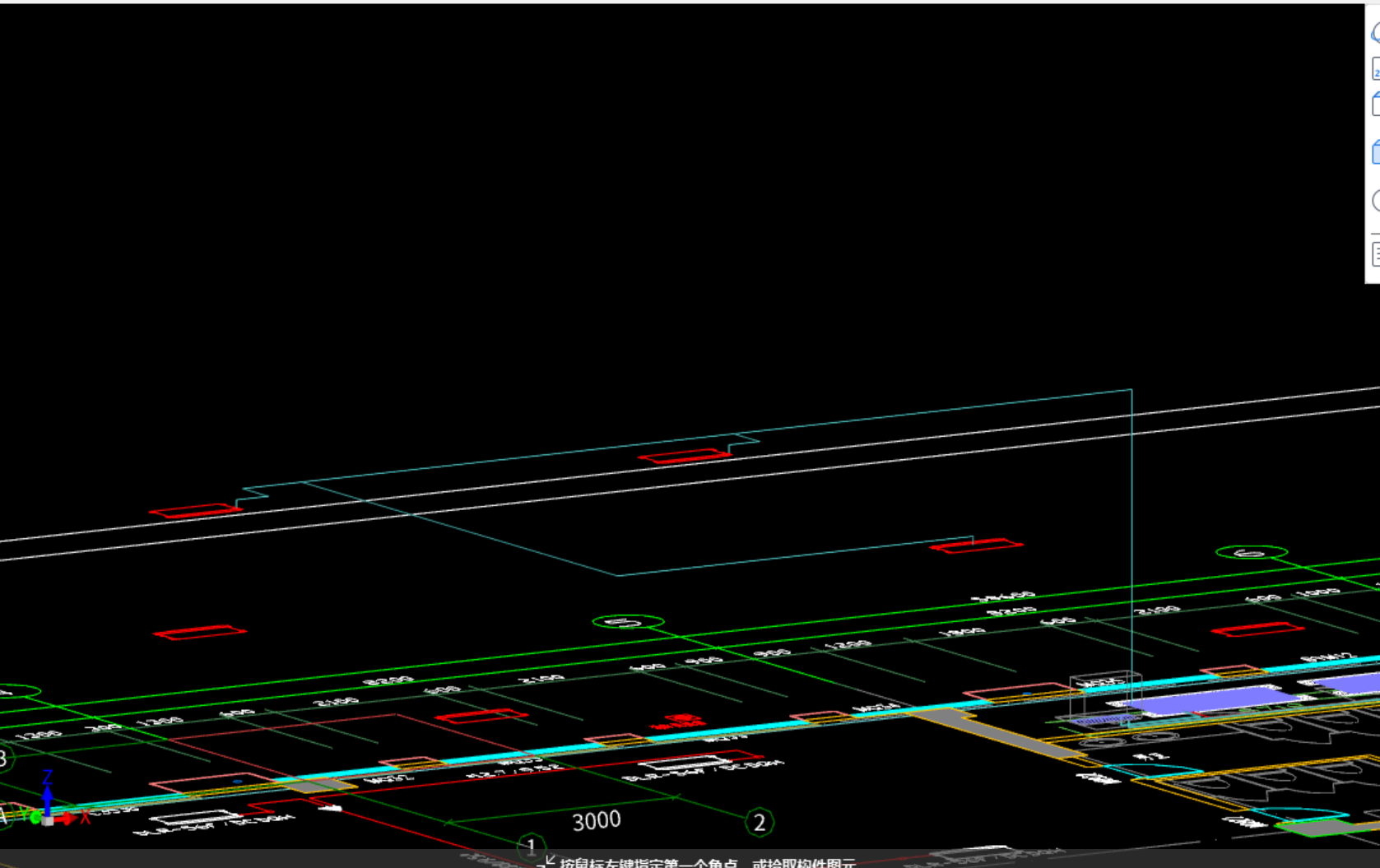Image resolution: width=1380 pixels, height=868 pixels.
Task: Click the grid axis bubble numbered 2
Action: [760, 822]
